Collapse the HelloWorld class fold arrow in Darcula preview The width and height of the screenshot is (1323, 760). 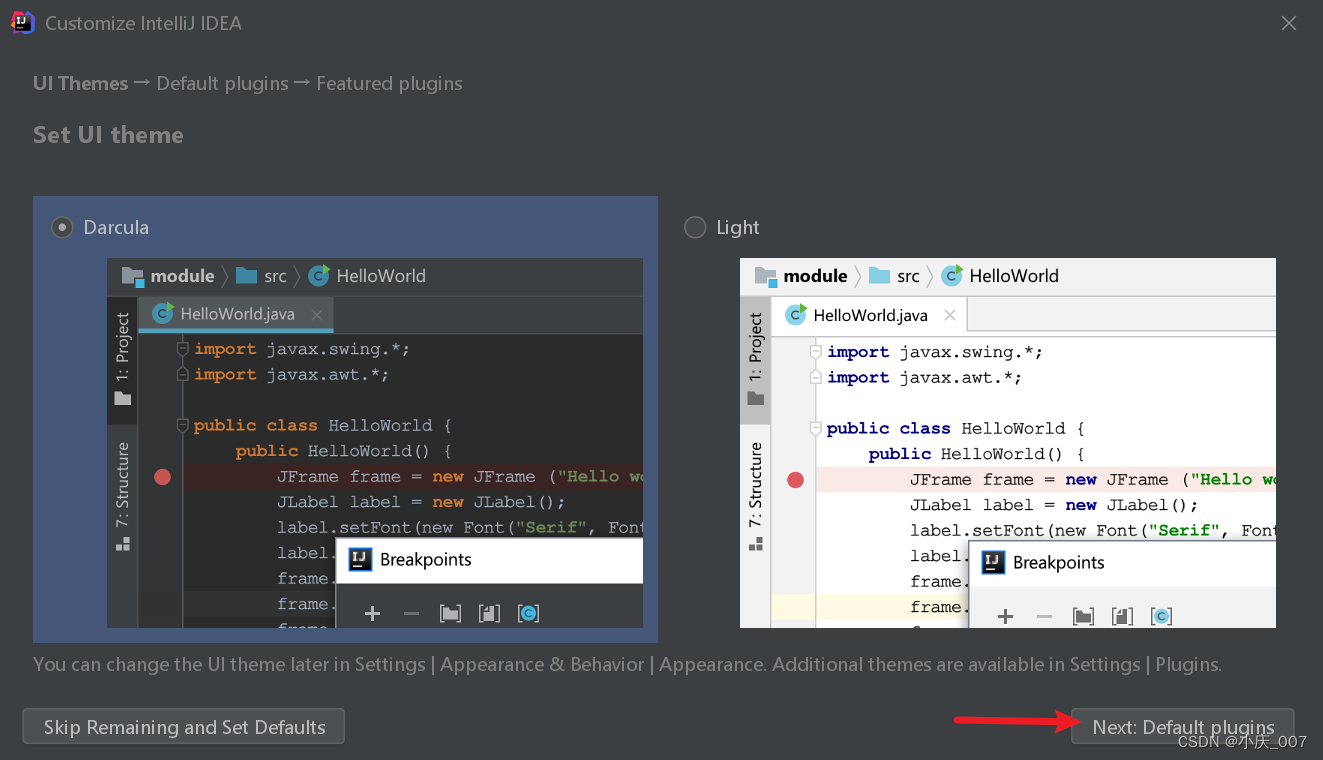click(182, 424)
